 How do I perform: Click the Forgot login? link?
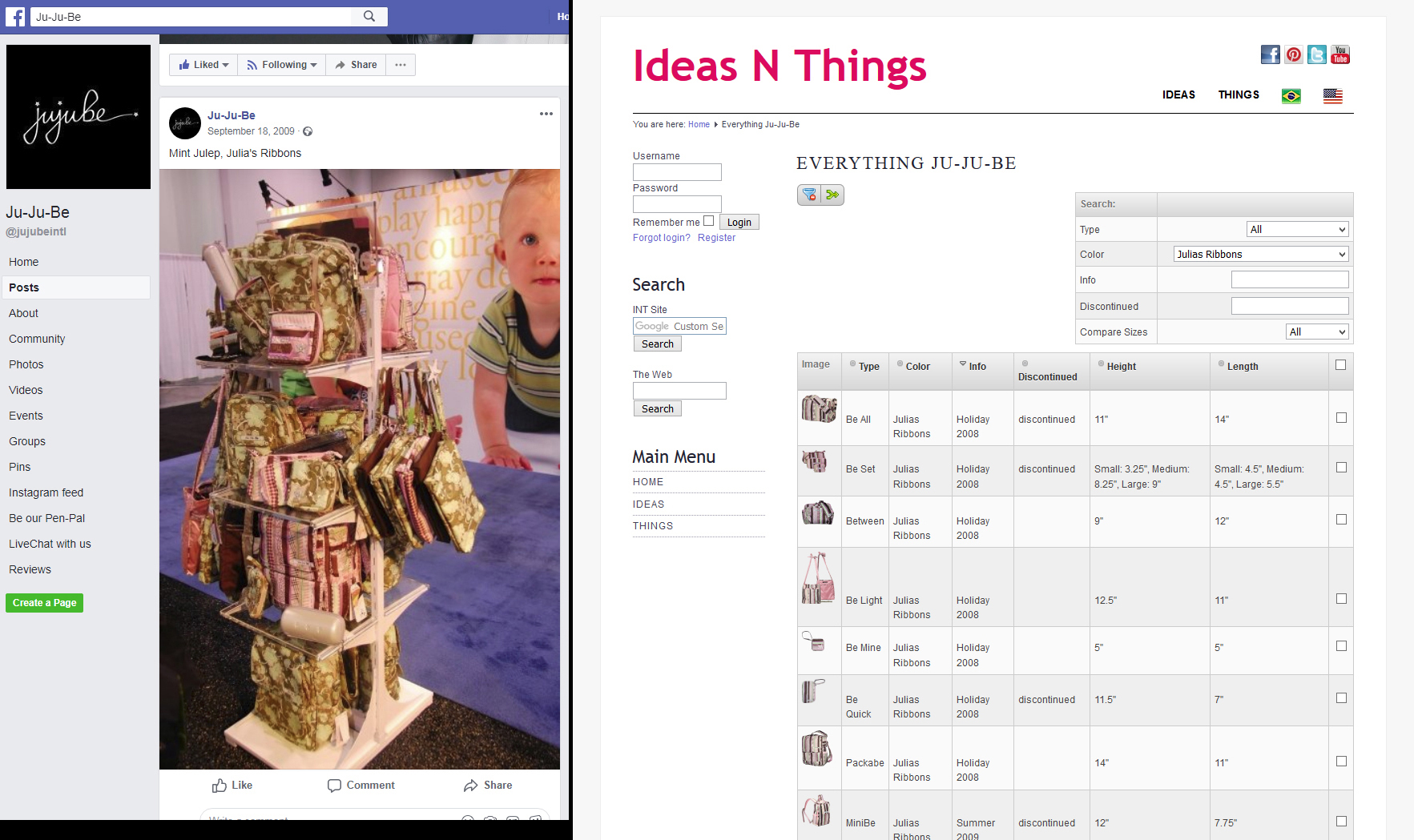pos(662,238)
